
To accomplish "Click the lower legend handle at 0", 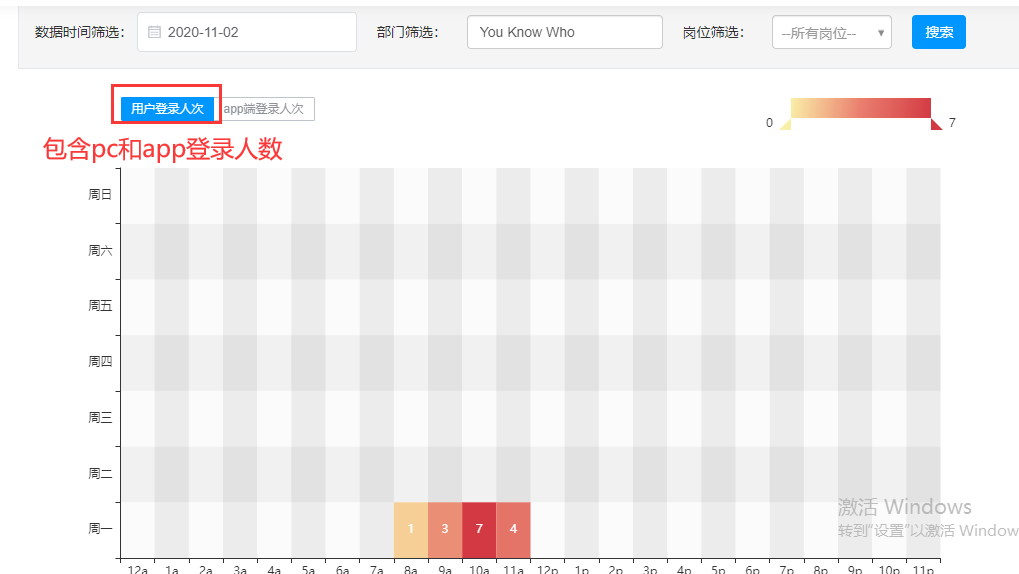I will (x=785, y=123).
